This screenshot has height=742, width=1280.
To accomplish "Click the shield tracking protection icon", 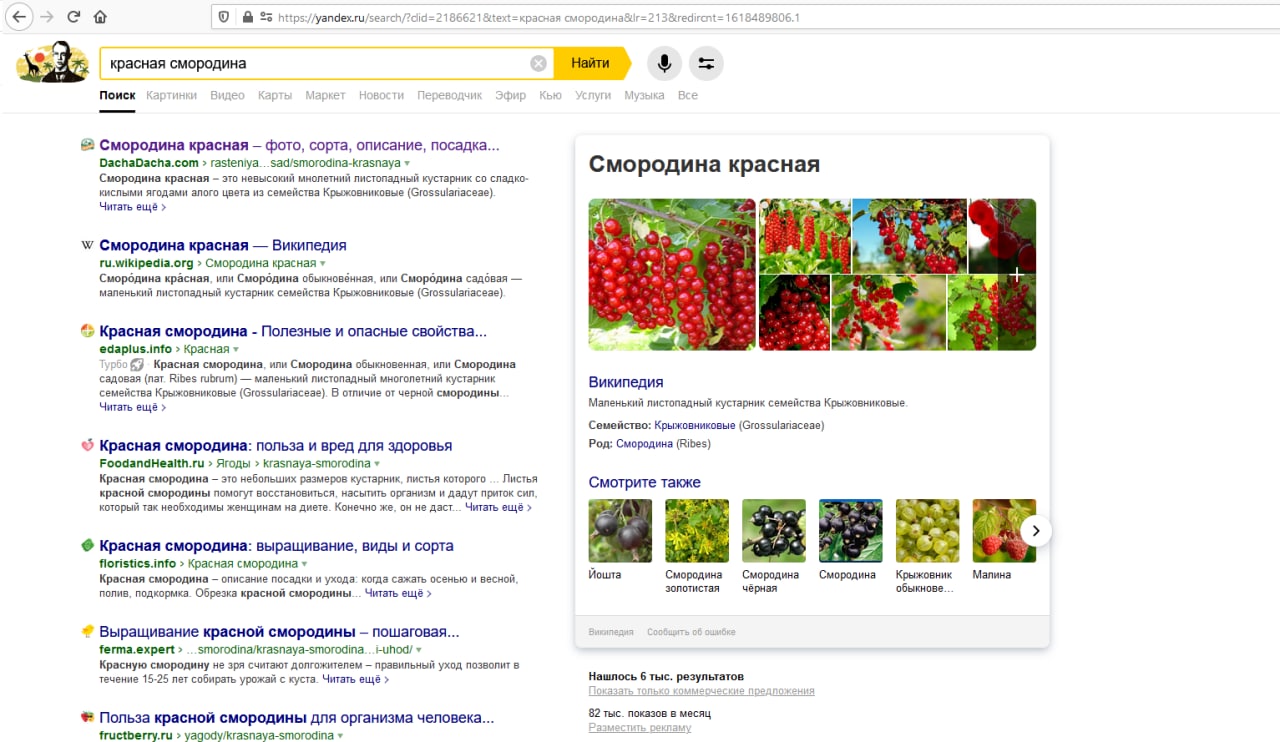I will click(x=223, y=17).
